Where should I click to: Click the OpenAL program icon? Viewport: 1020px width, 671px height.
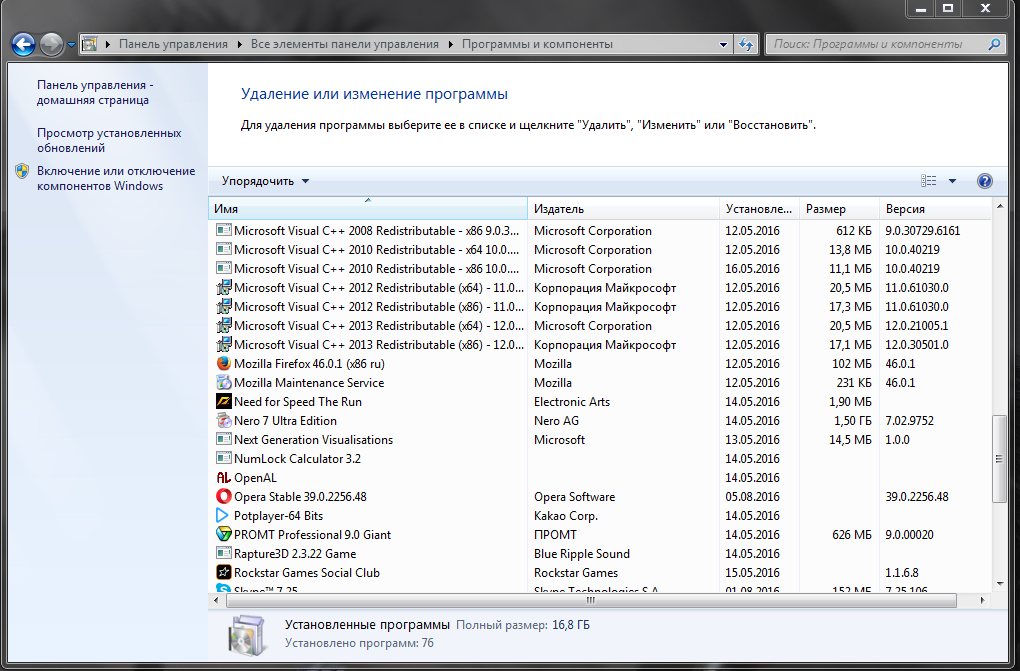tap(223, 478)
